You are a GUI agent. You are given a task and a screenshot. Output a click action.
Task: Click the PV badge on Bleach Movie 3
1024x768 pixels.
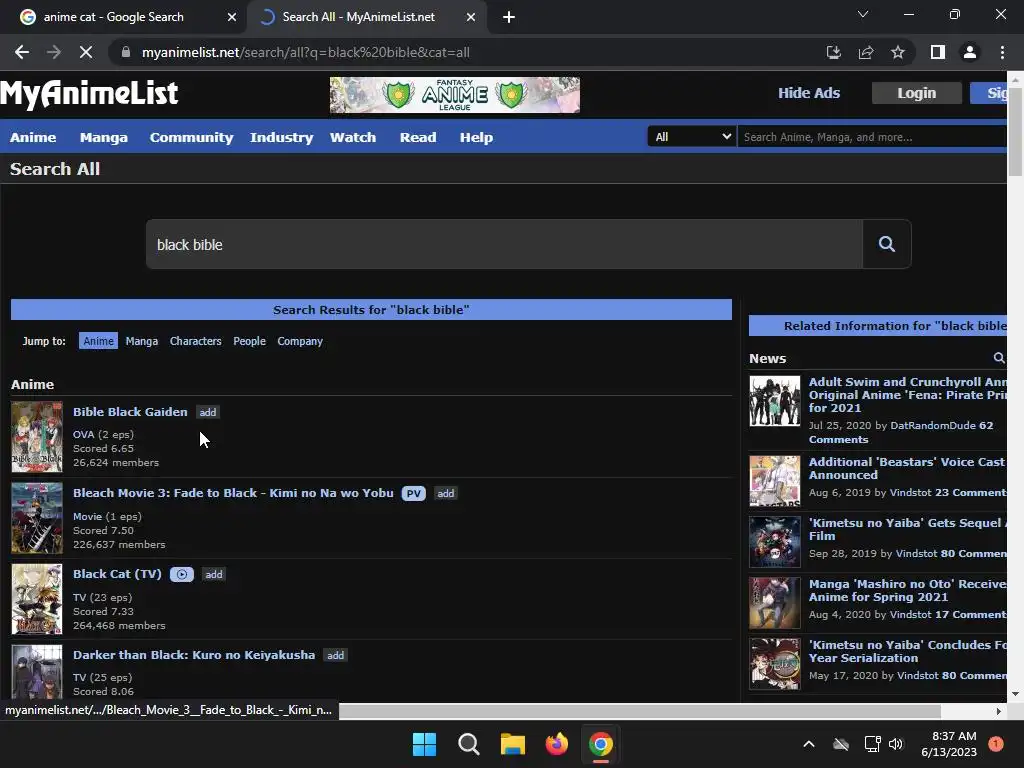[413, 493]
